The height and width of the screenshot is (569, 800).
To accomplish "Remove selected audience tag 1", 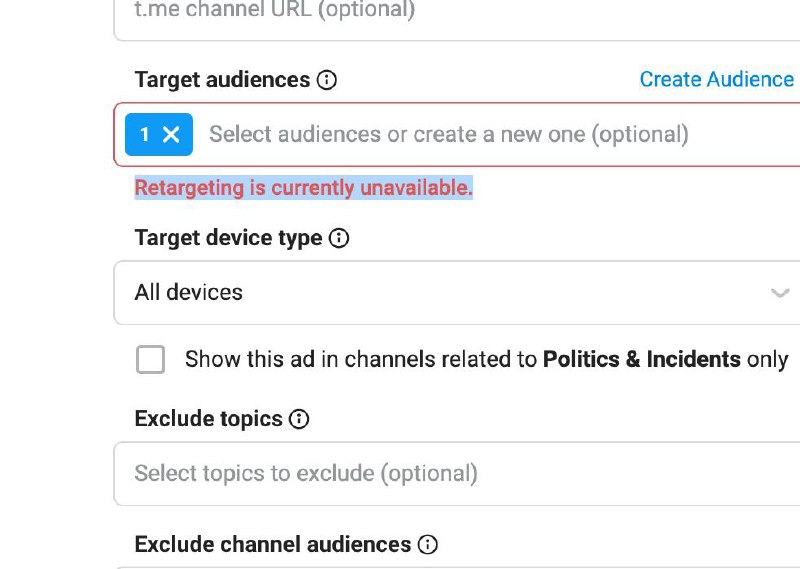I will pyautogui.click(x=171, y=135).
